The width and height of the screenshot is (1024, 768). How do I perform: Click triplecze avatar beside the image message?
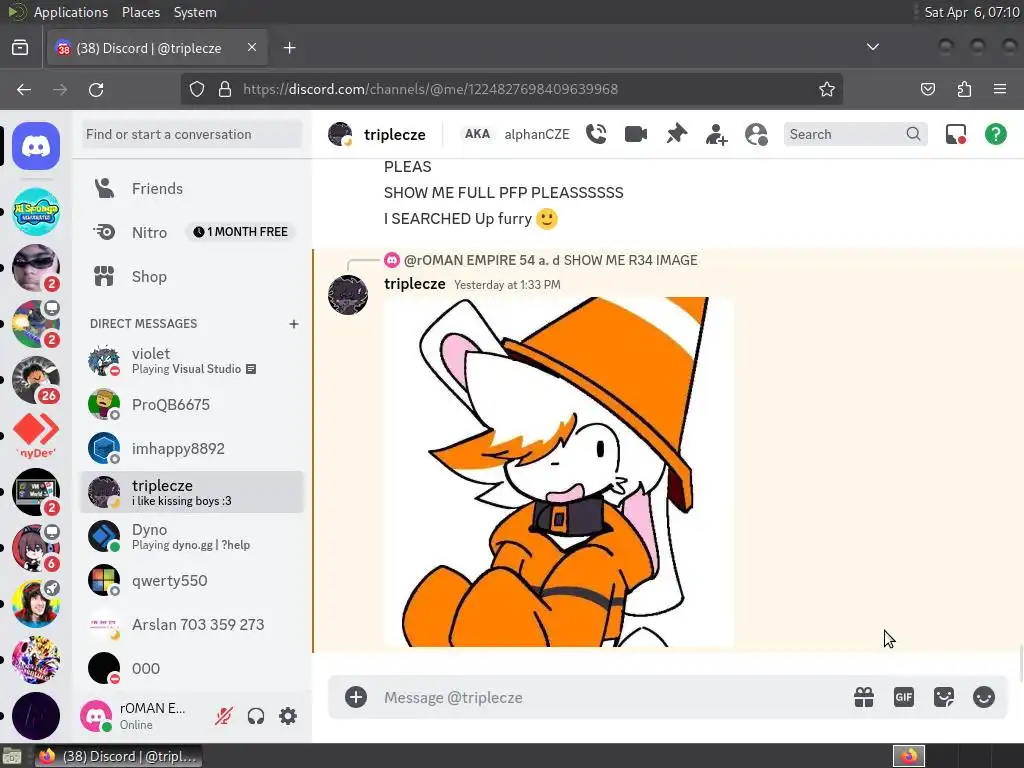pos(347,295)
